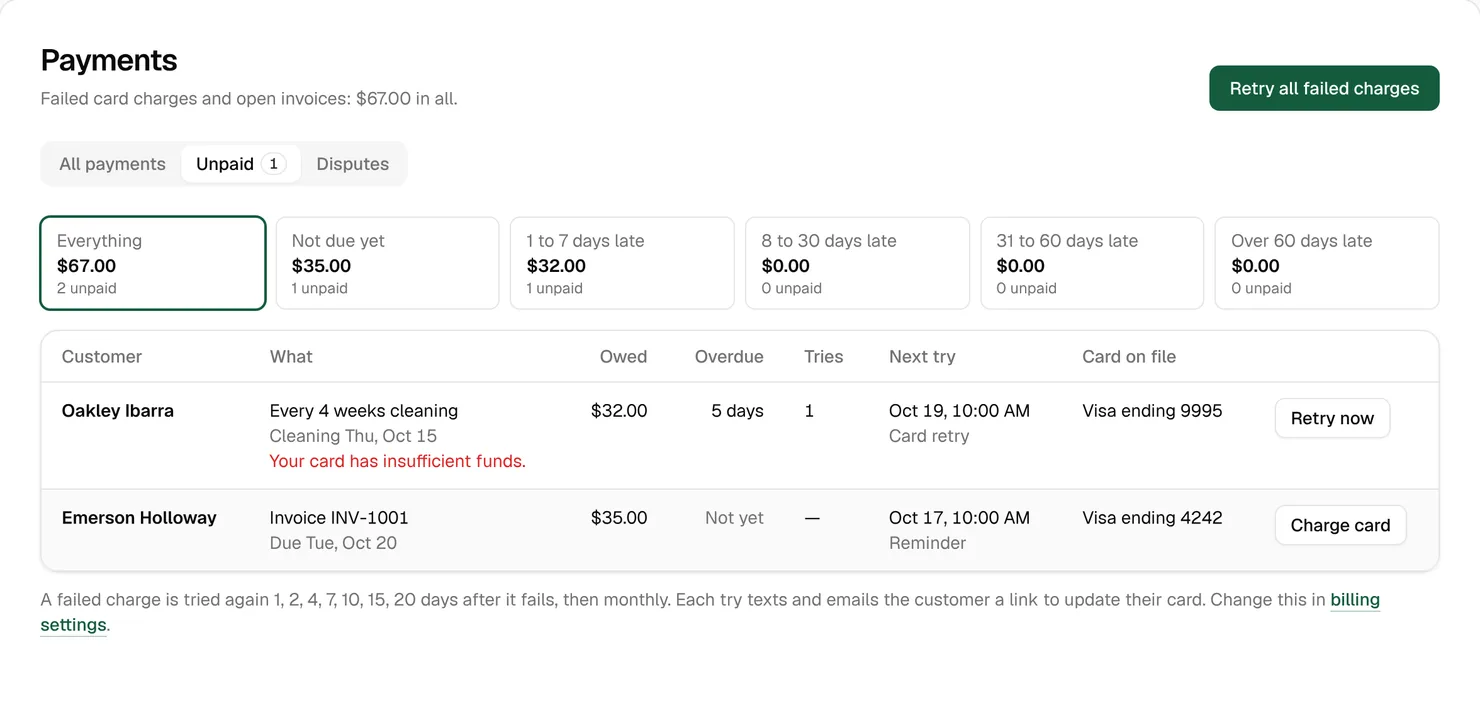This screenshot has width=1480, height=705.
Task: Click the Owed column header
Action: (x=623, y=357)
